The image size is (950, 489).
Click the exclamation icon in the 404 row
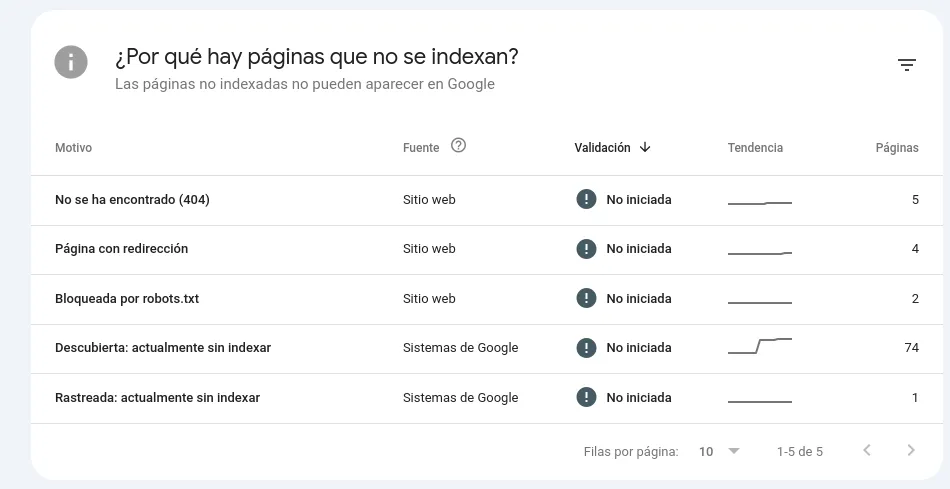pyautogui.click(x=586, y=199)
